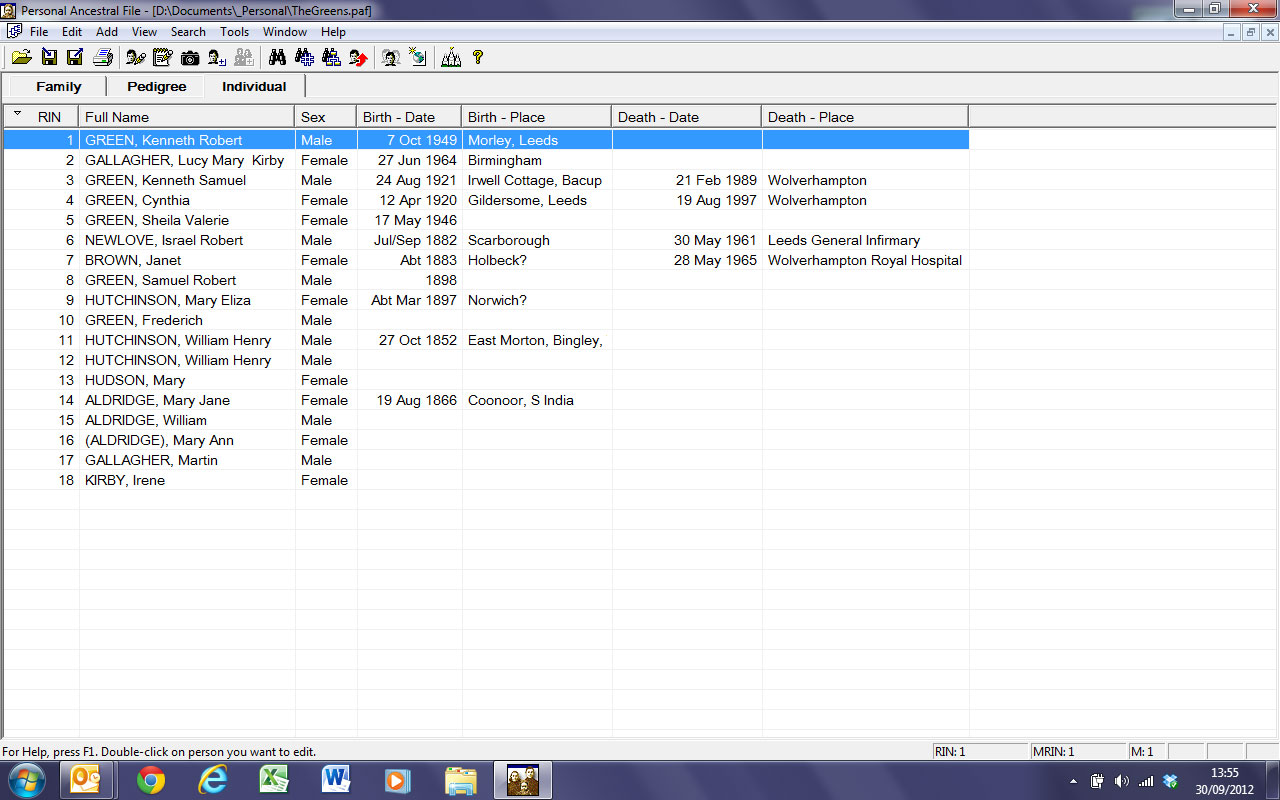1280x800 pixels.
Task: Switch to the Pedigree tab
Action: click(x=156, y=87)
